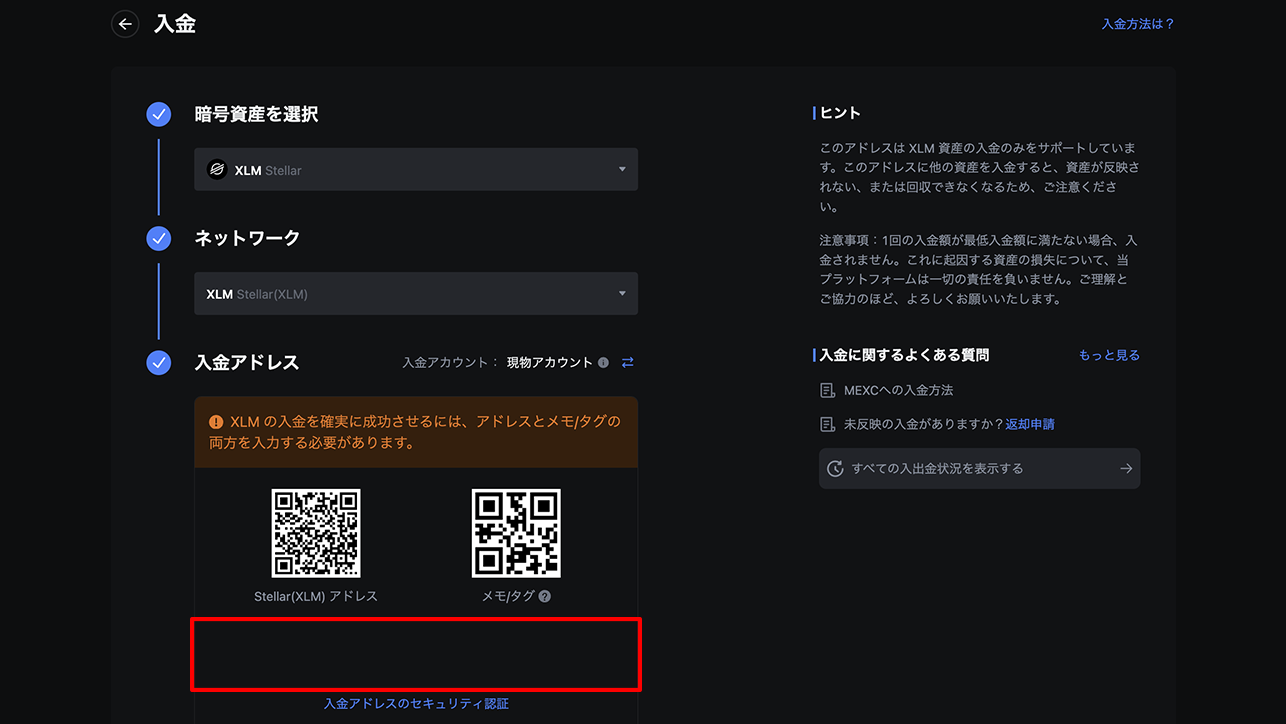The image size is (1286, 724).
Task: Click the メモ/タグ QR code
Action: coord(516,533)
